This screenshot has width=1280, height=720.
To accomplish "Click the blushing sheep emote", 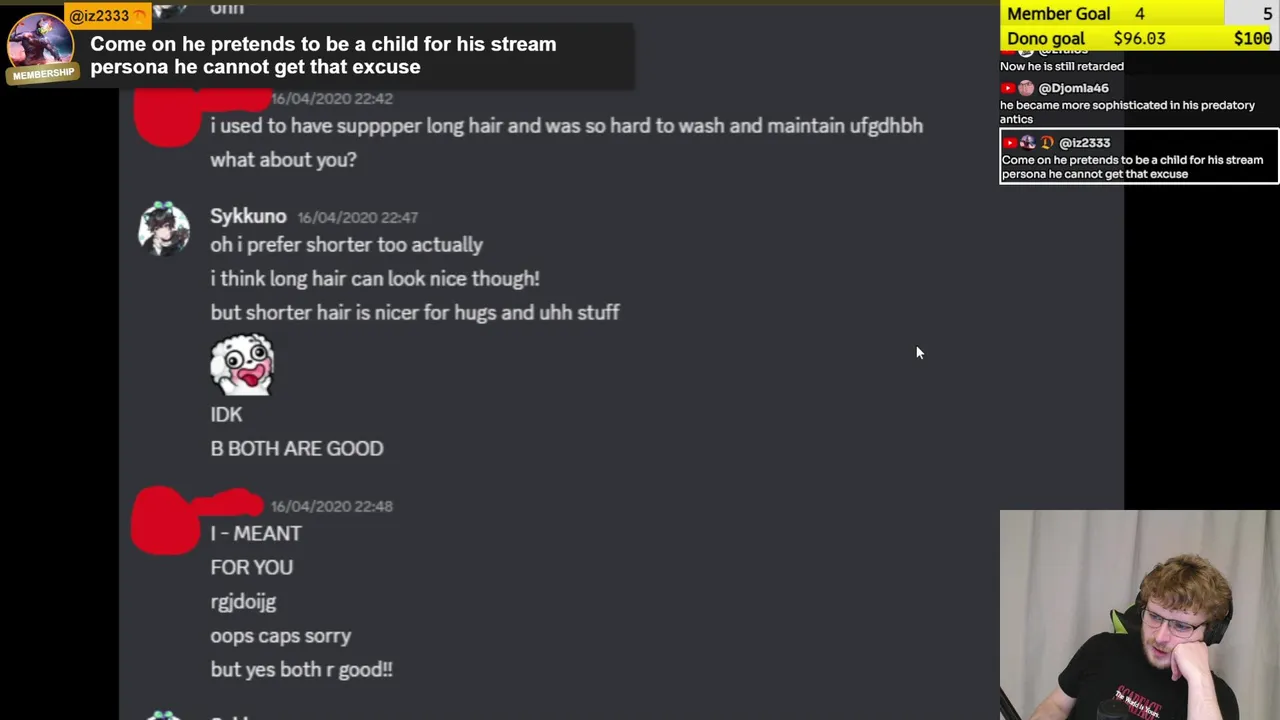I will pos(242,365).
